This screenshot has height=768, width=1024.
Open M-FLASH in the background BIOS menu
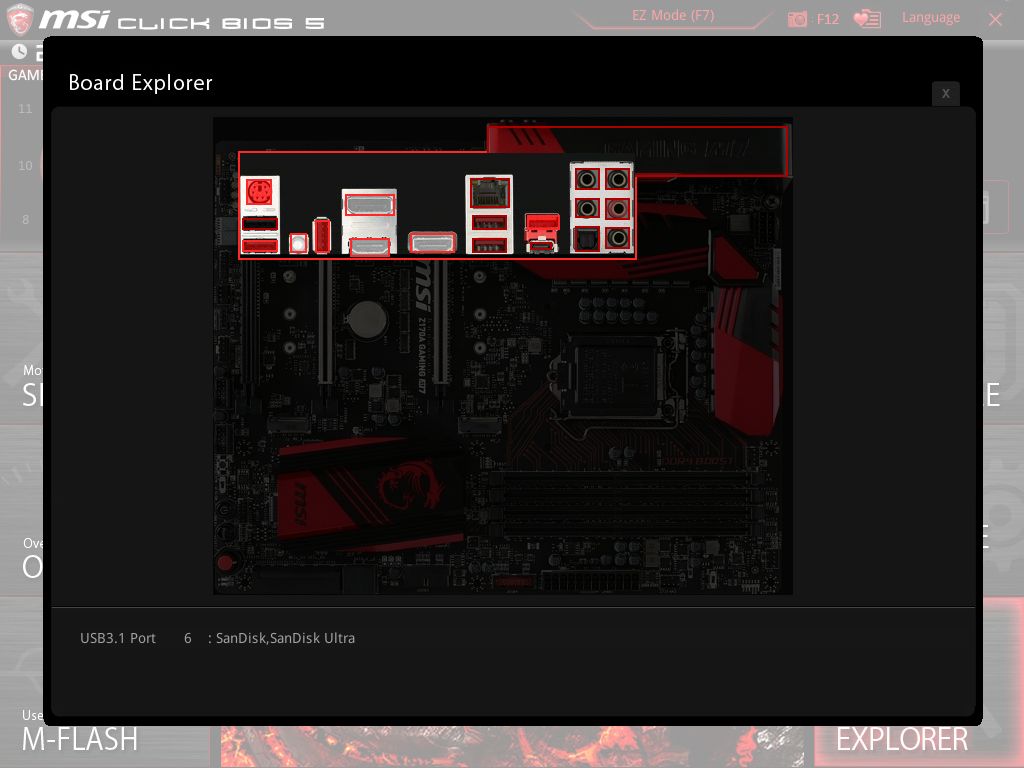(x=80, y=739)
